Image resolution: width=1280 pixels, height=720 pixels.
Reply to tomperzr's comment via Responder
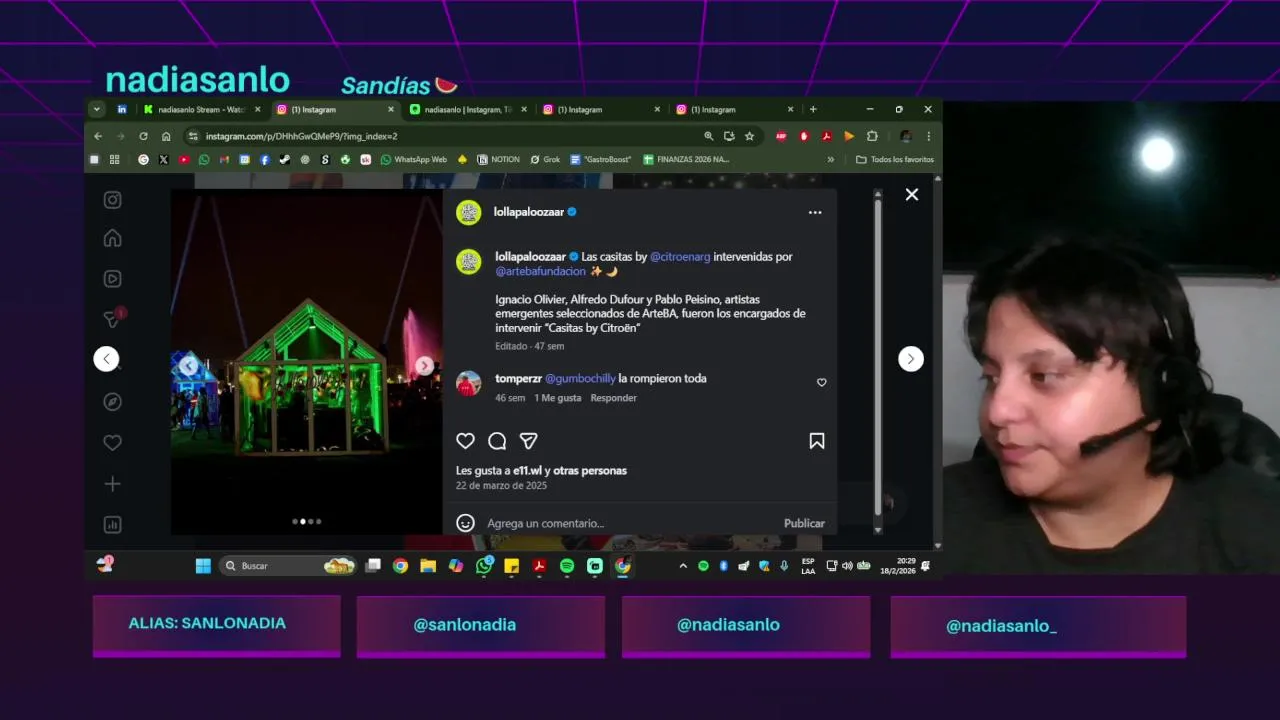pos(613,398)
